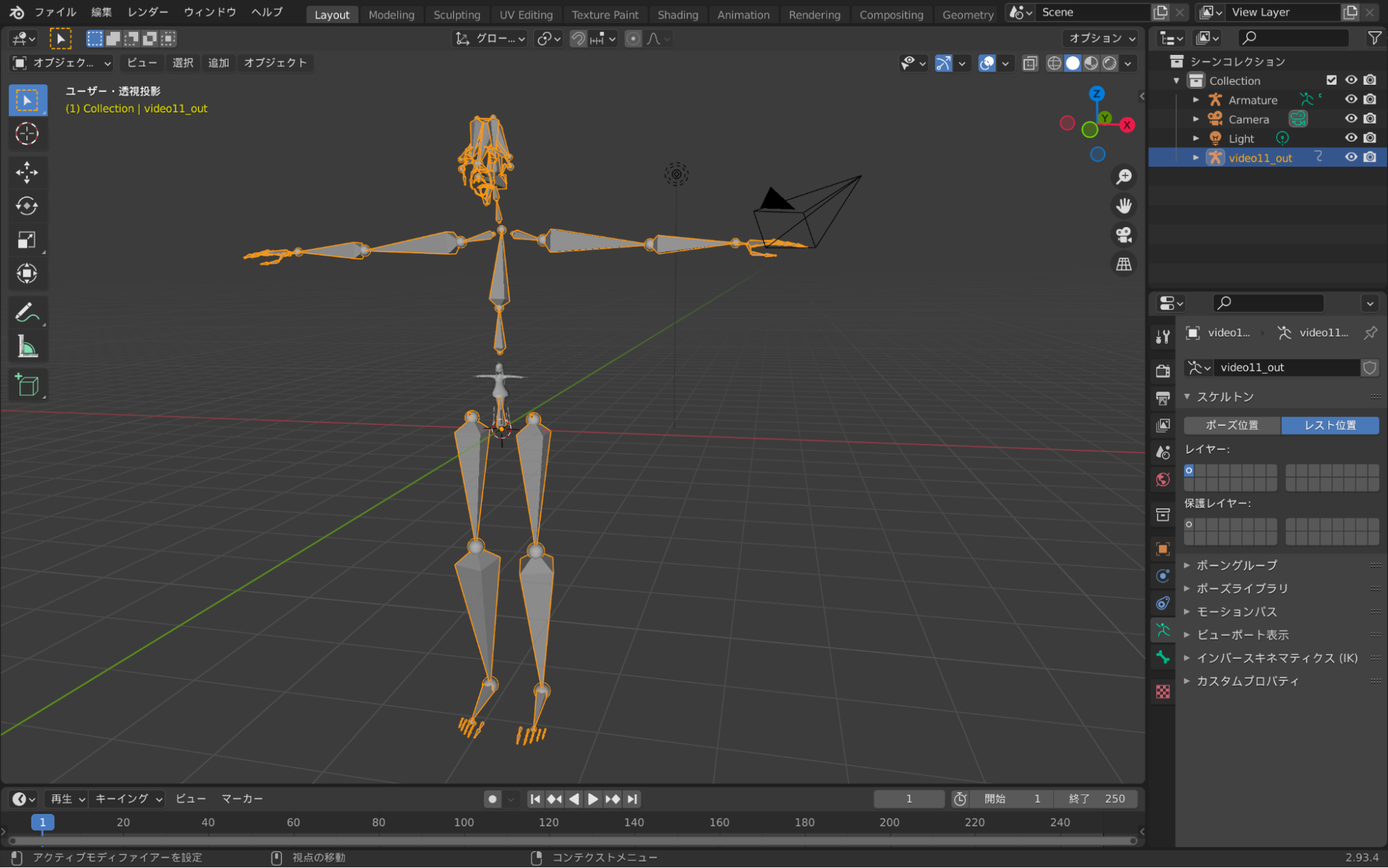This screenshot has width=1388, height=868.
Task: Open the Render properties tab
Action: click(x=1163, y=371)
